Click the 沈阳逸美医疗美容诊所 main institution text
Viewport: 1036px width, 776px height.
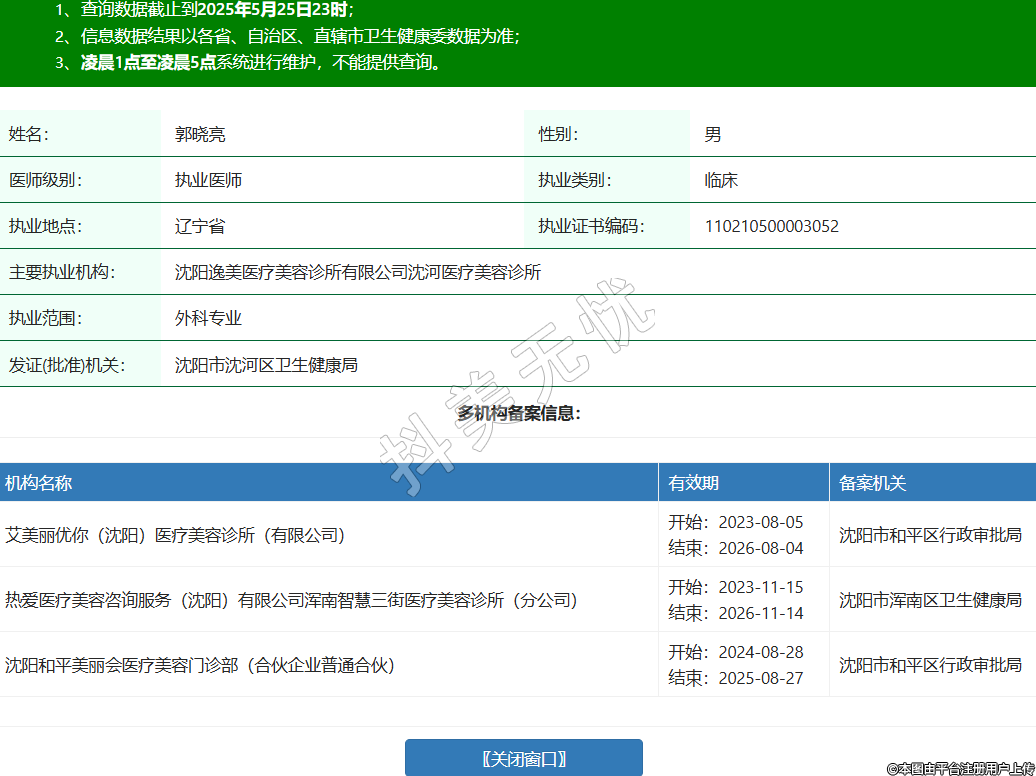coord(357,272)
